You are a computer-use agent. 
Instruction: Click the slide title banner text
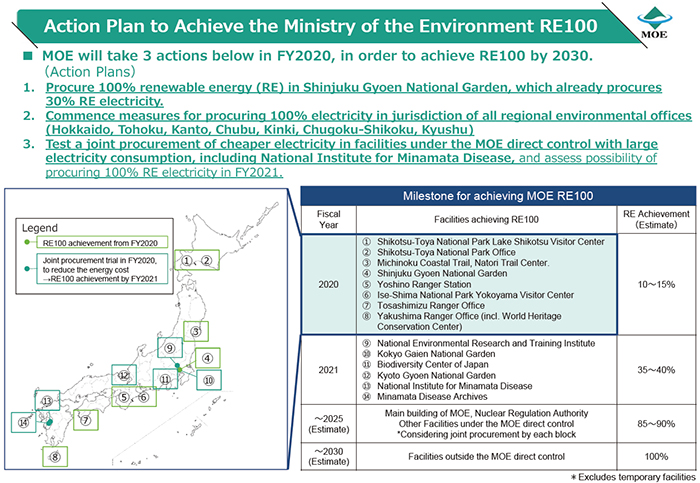[x=321, y=26]
